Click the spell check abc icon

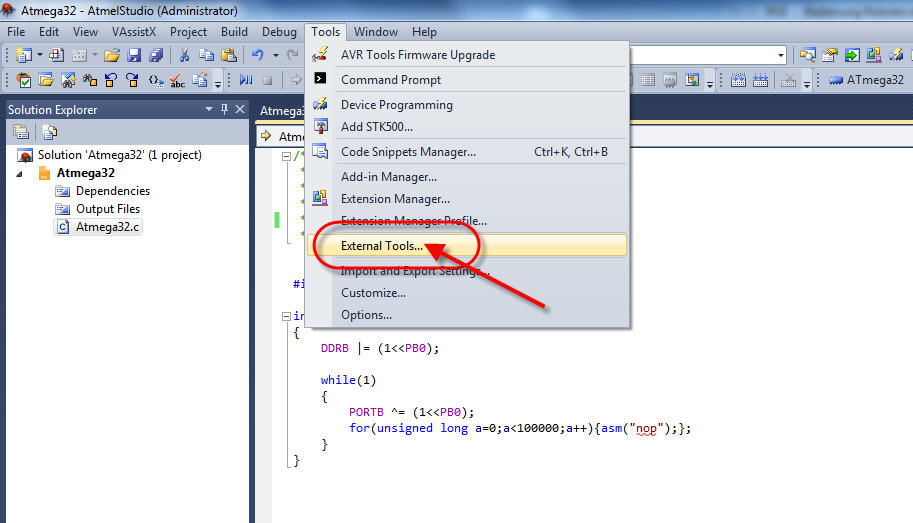click(178, 80)
